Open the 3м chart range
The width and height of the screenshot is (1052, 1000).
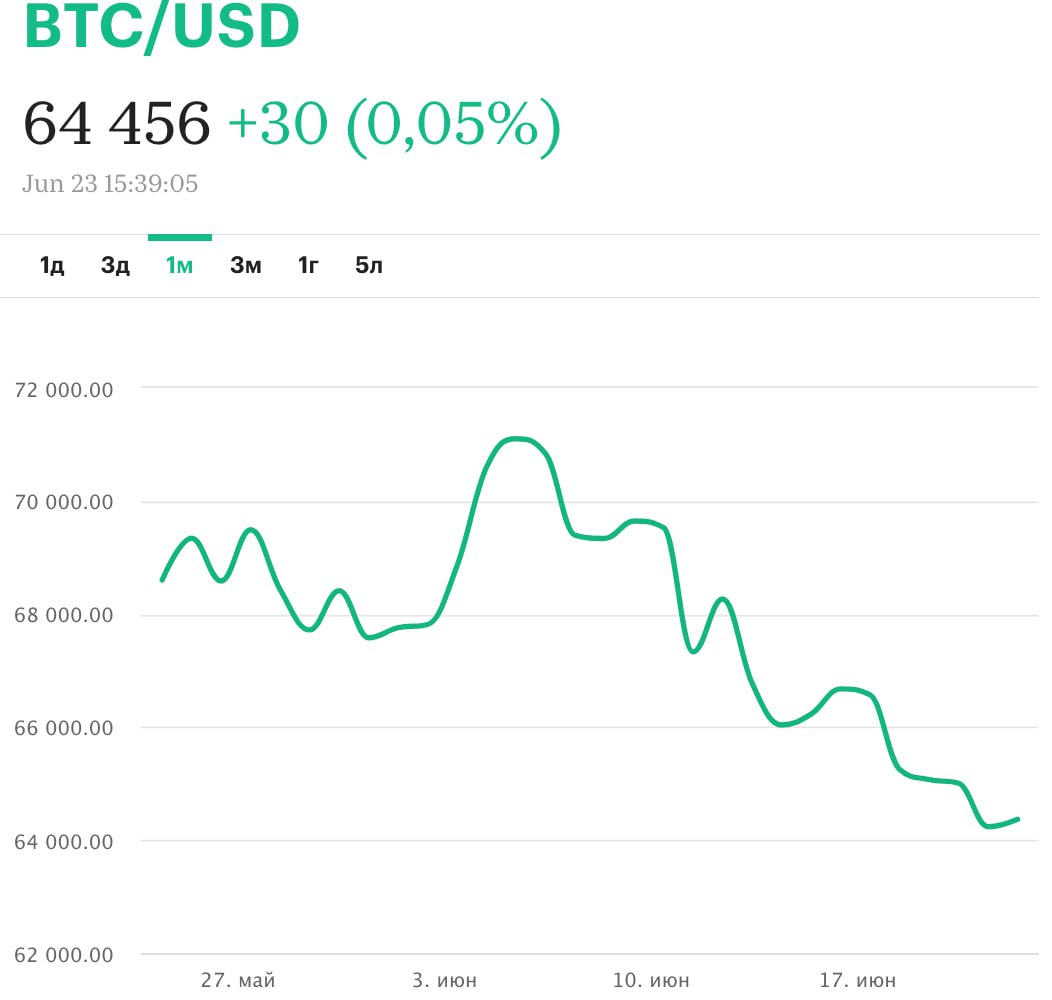pyautogui.click(x=246, y=266)
